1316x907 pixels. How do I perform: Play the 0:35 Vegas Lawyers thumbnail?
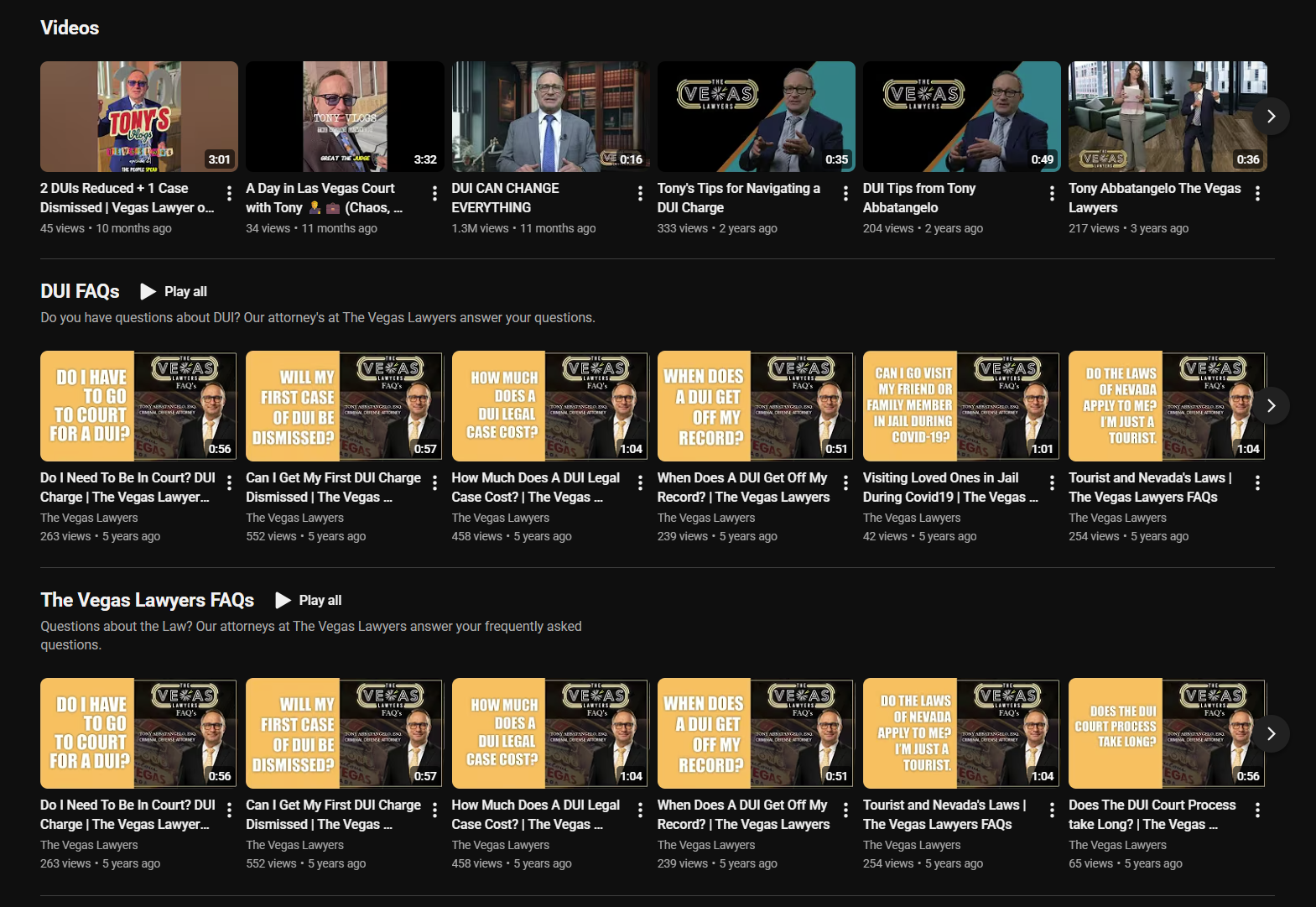tap(756, 117)
